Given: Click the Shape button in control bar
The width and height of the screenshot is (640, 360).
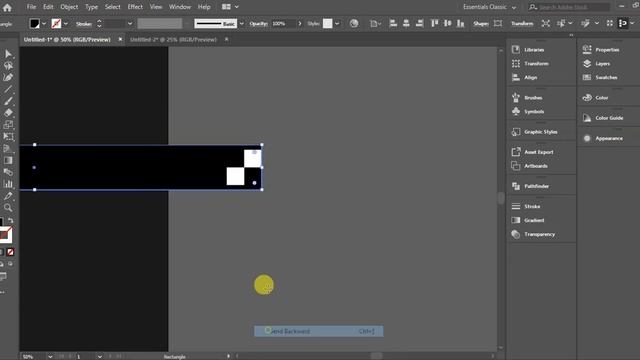Looking at the screenshot, I should [480, 24].
